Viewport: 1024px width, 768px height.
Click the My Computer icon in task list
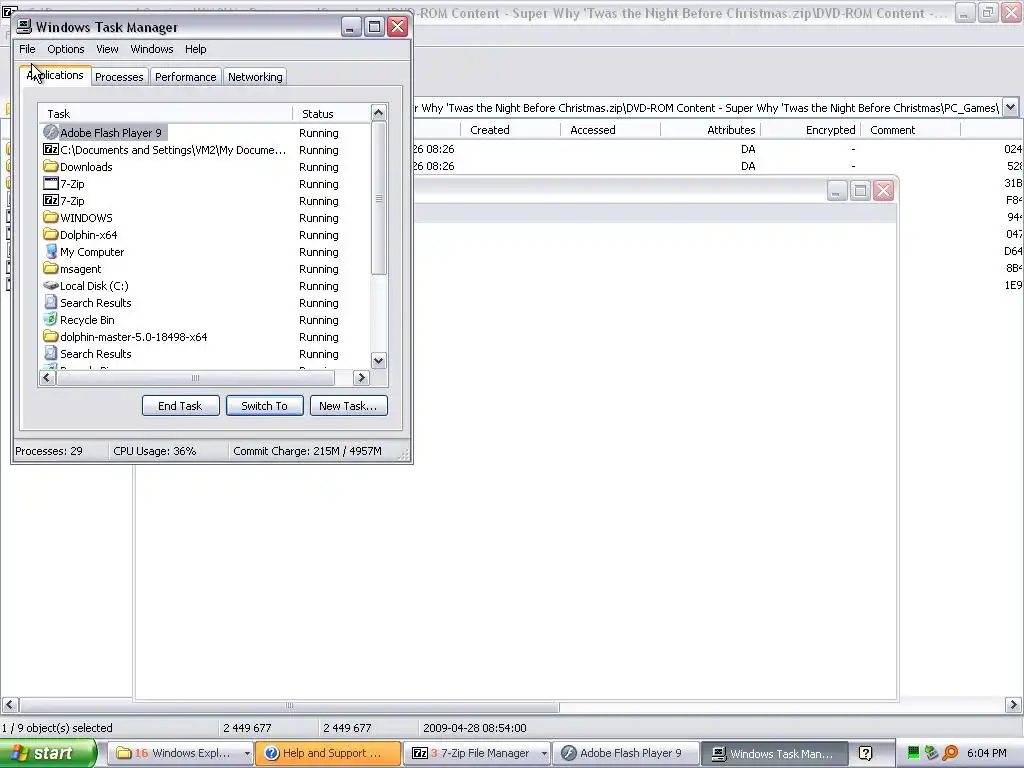tap(51, 251)
